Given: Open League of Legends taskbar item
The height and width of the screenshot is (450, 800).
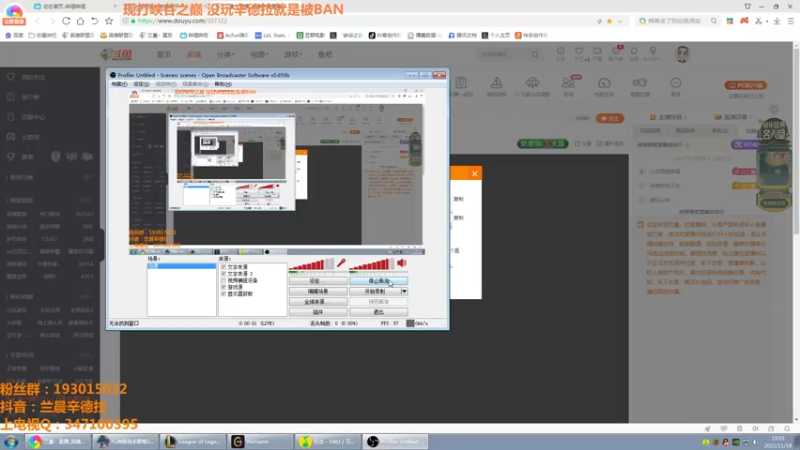Looking at the screenshot, I should click(192, 441).
